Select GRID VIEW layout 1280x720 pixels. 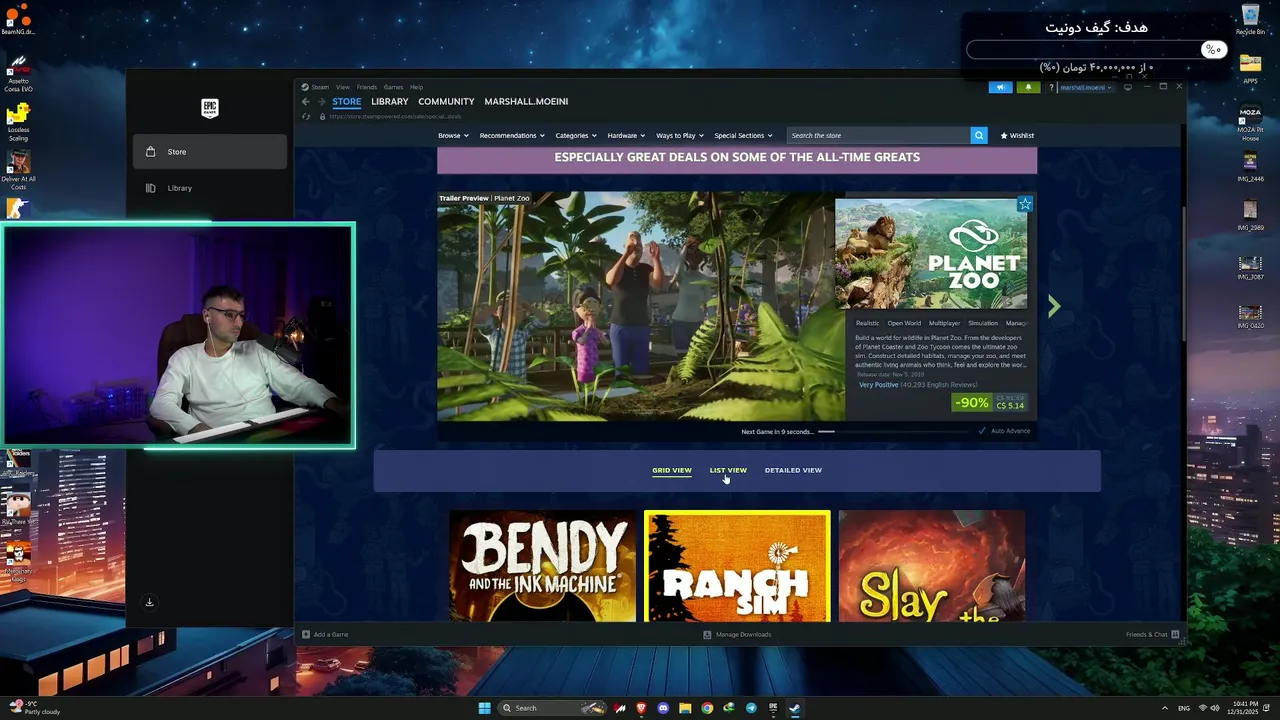coord(672,470)
